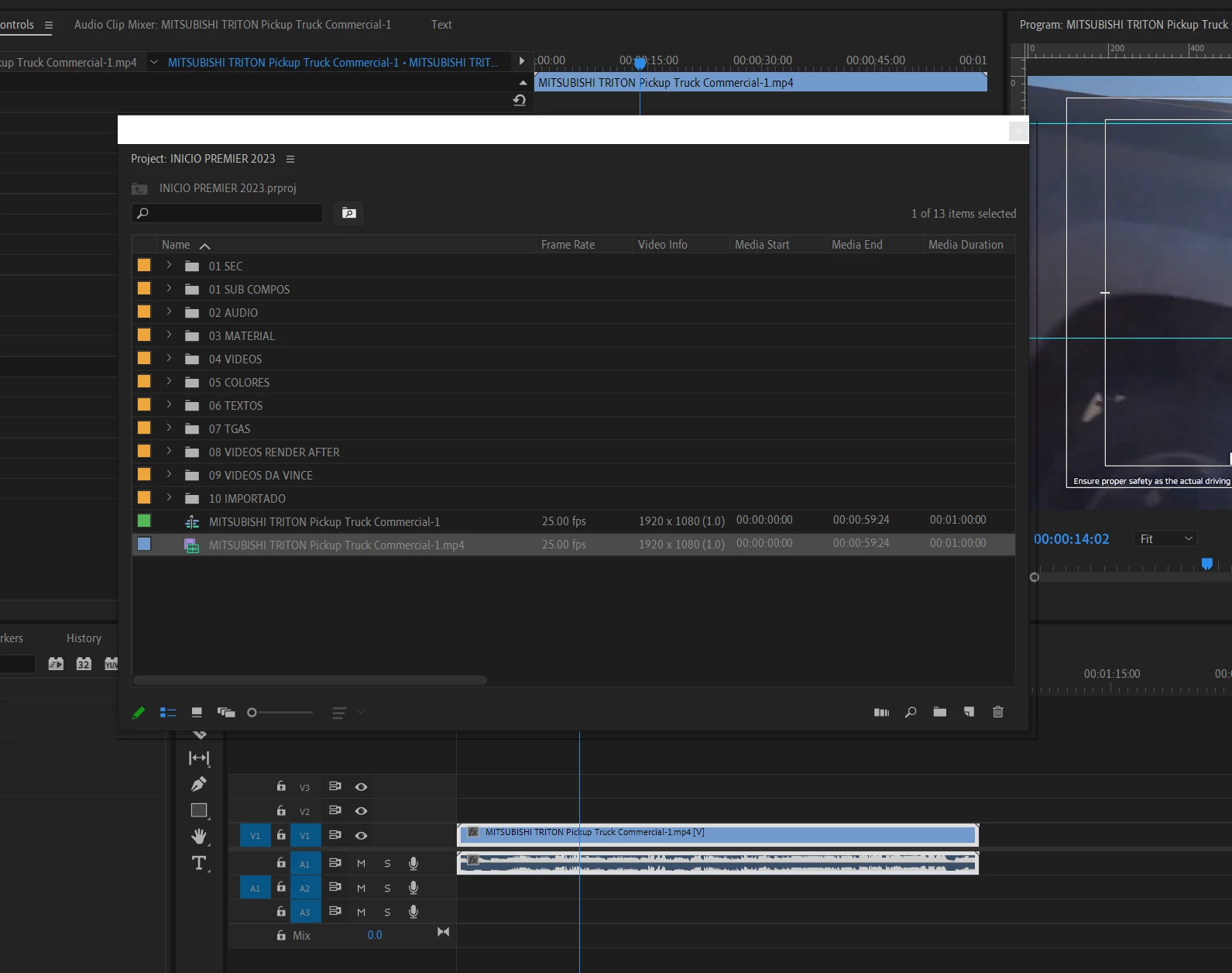The width and height of the screenshot is (1232, 973).
Task: Click the New Item icon
Action: pyautogui.click(x=969, y=712)
